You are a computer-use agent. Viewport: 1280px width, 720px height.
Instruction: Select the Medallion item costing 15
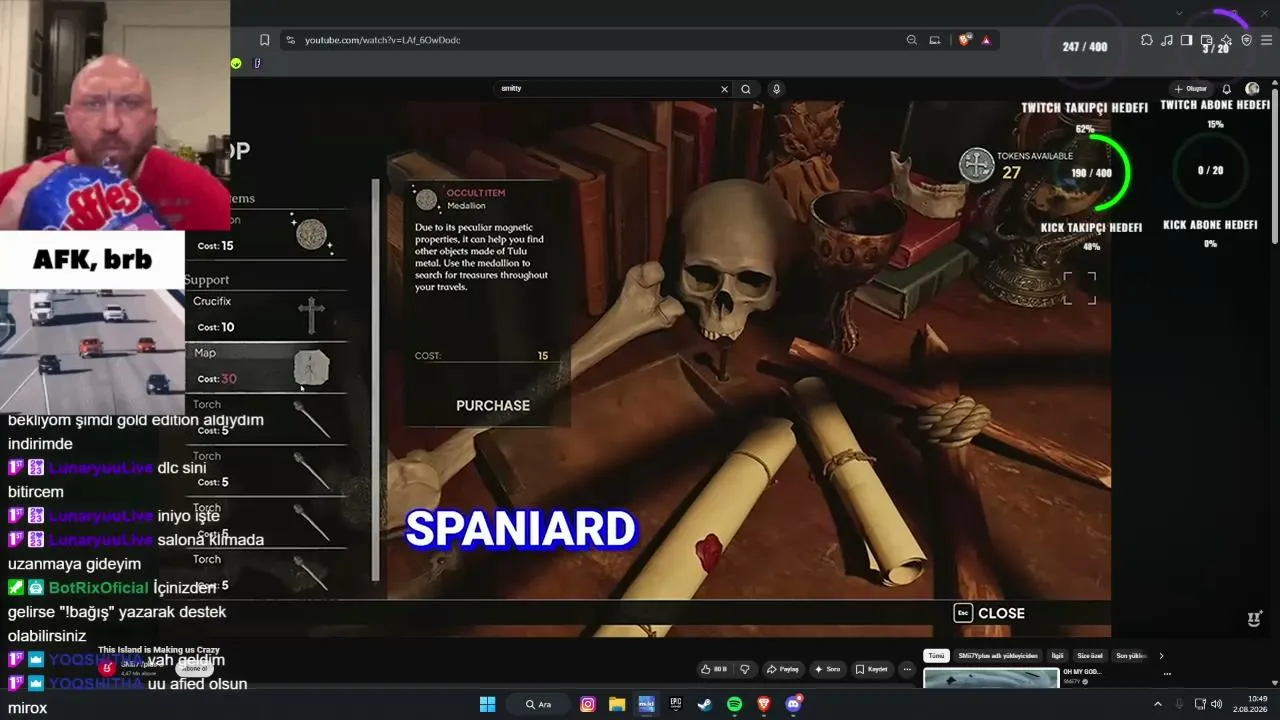268,233
